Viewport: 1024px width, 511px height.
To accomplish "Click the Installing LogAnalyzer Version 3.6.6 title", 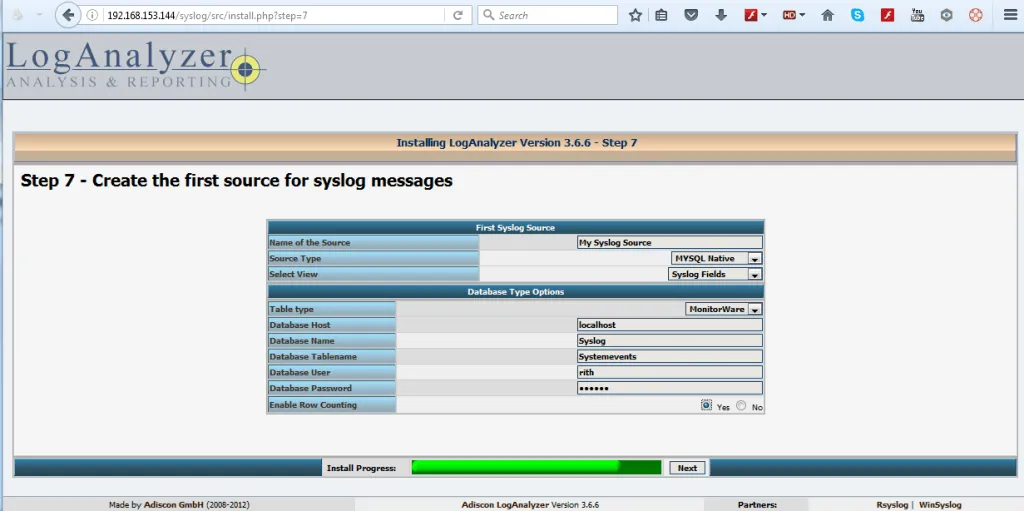I will coord(517,142).
